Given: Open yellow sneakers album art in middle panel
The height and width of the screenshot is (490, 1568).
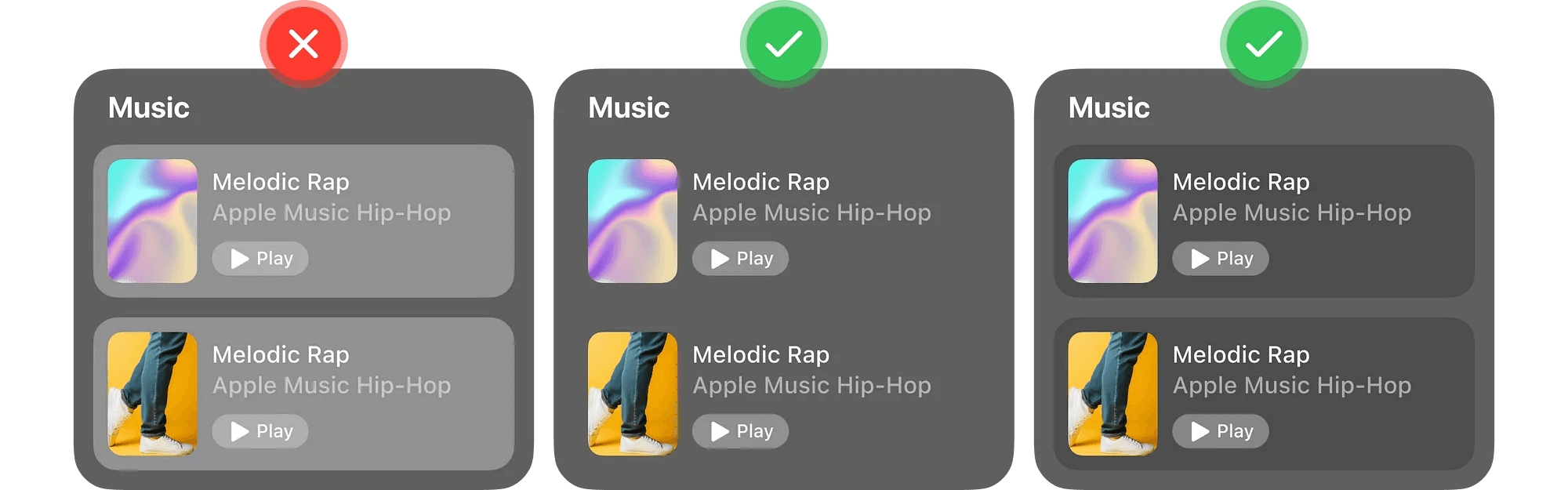Looking at the screenshot, I should pos(633,394).
